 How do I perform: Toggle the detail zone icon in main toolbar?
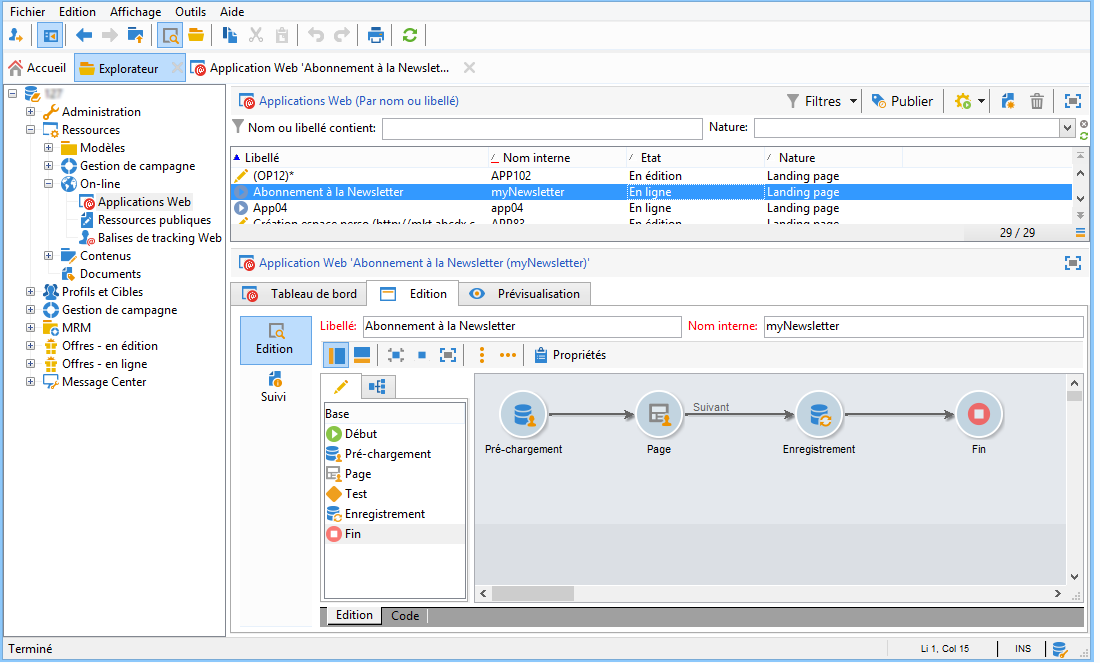pos(170,35)
